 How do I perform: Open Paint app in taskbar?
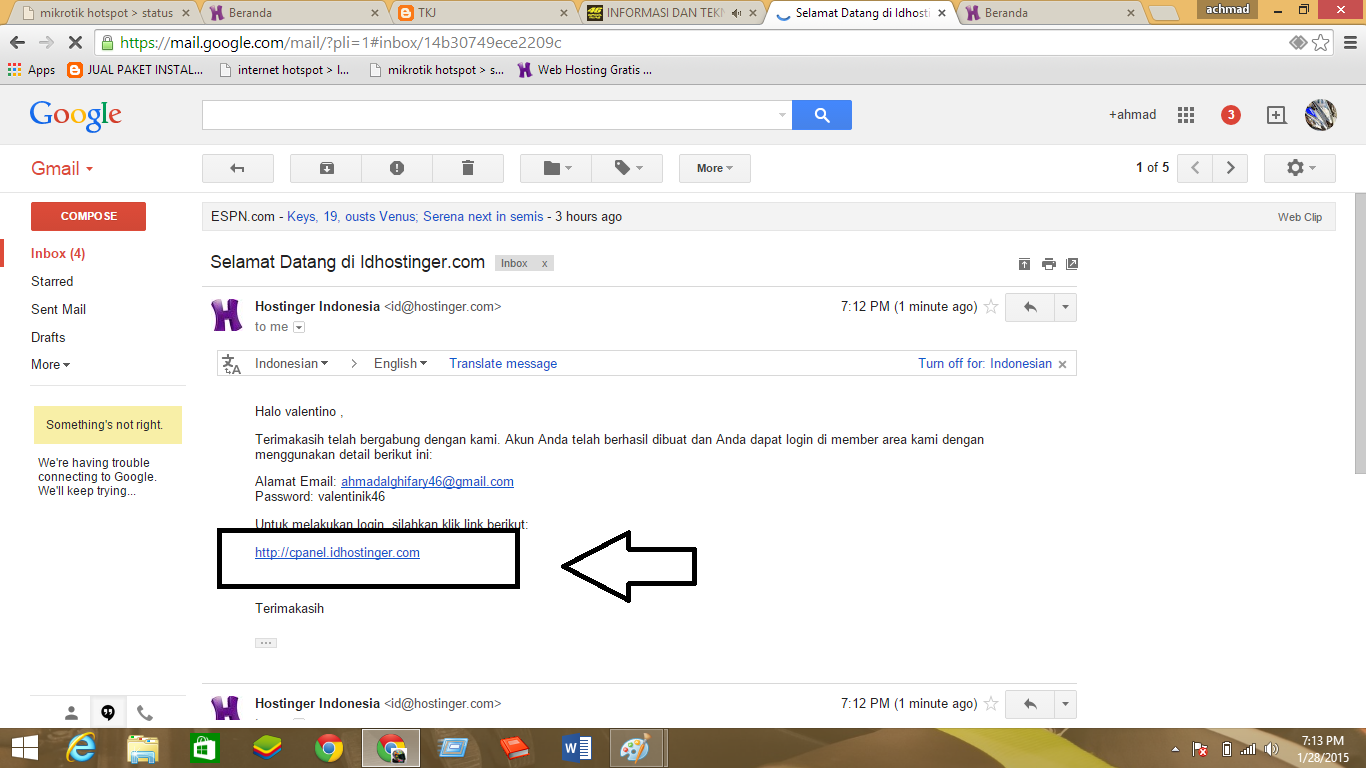click(x=635, y=747)
